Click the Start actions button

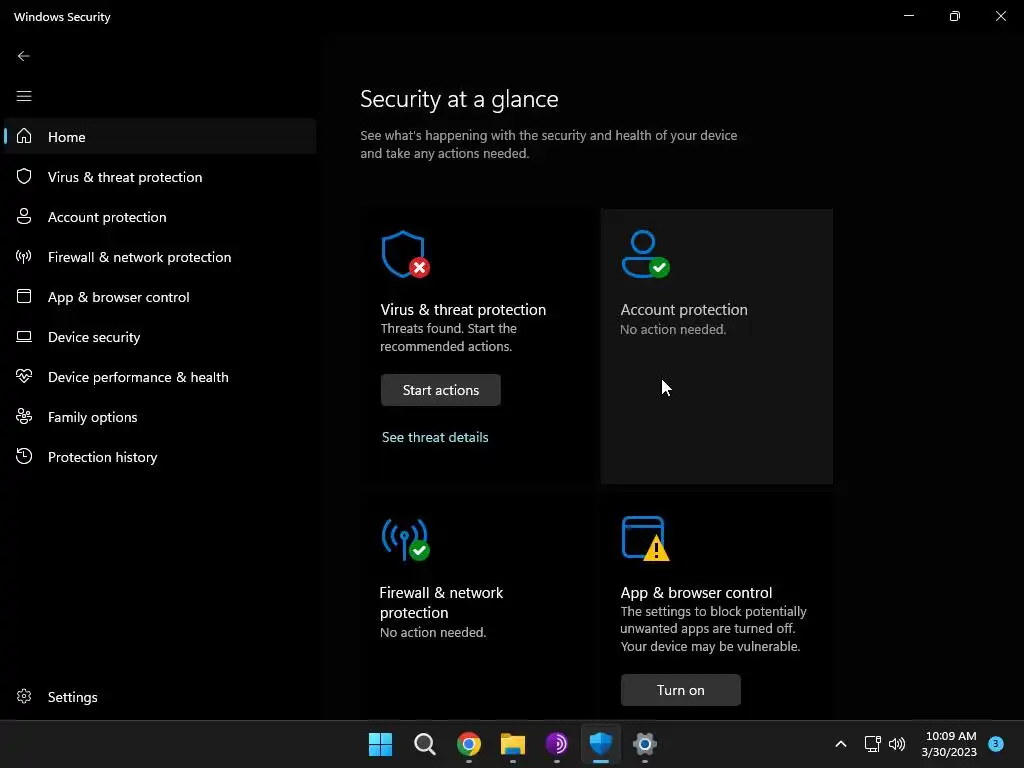(441, 390)
